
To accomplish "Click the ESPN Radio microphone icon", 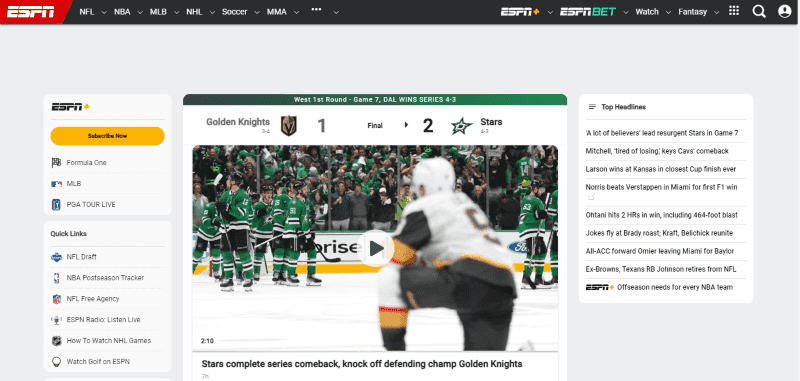I will coord(56,320).
